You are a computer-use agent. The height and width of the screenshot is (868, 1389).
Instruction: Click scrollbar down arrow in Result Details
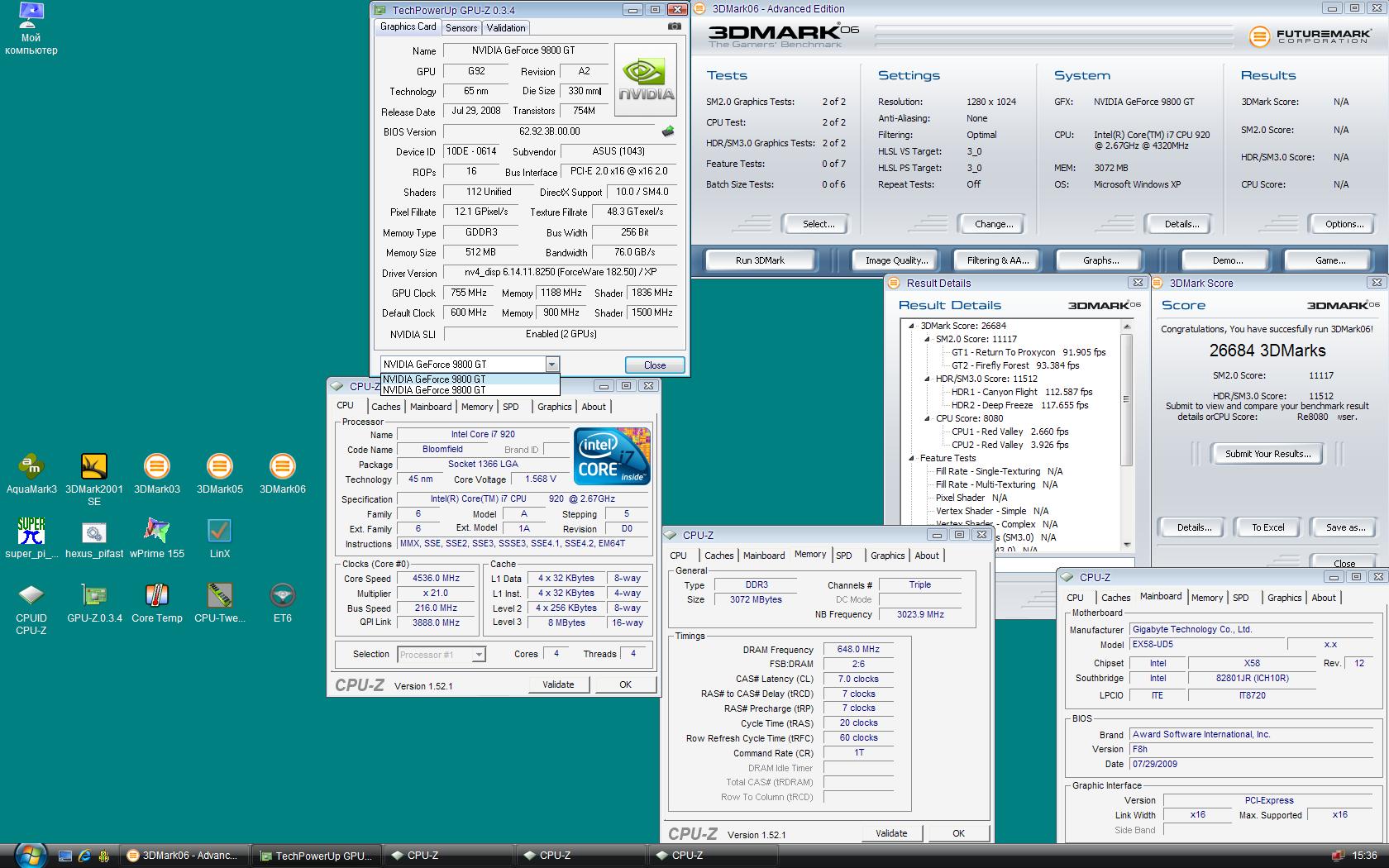click(x=1126, y=545)
